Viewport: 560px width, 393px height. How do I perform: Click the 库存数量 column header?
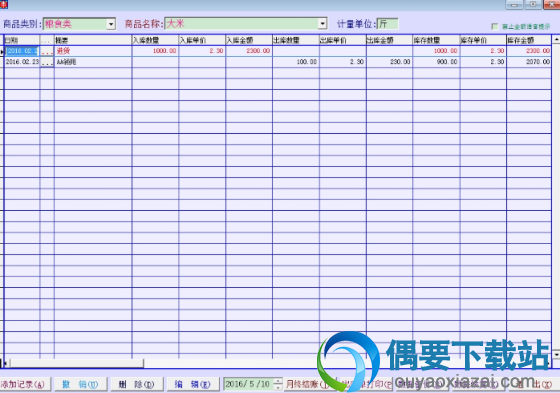pyautogui.click(x=436, y=40)
